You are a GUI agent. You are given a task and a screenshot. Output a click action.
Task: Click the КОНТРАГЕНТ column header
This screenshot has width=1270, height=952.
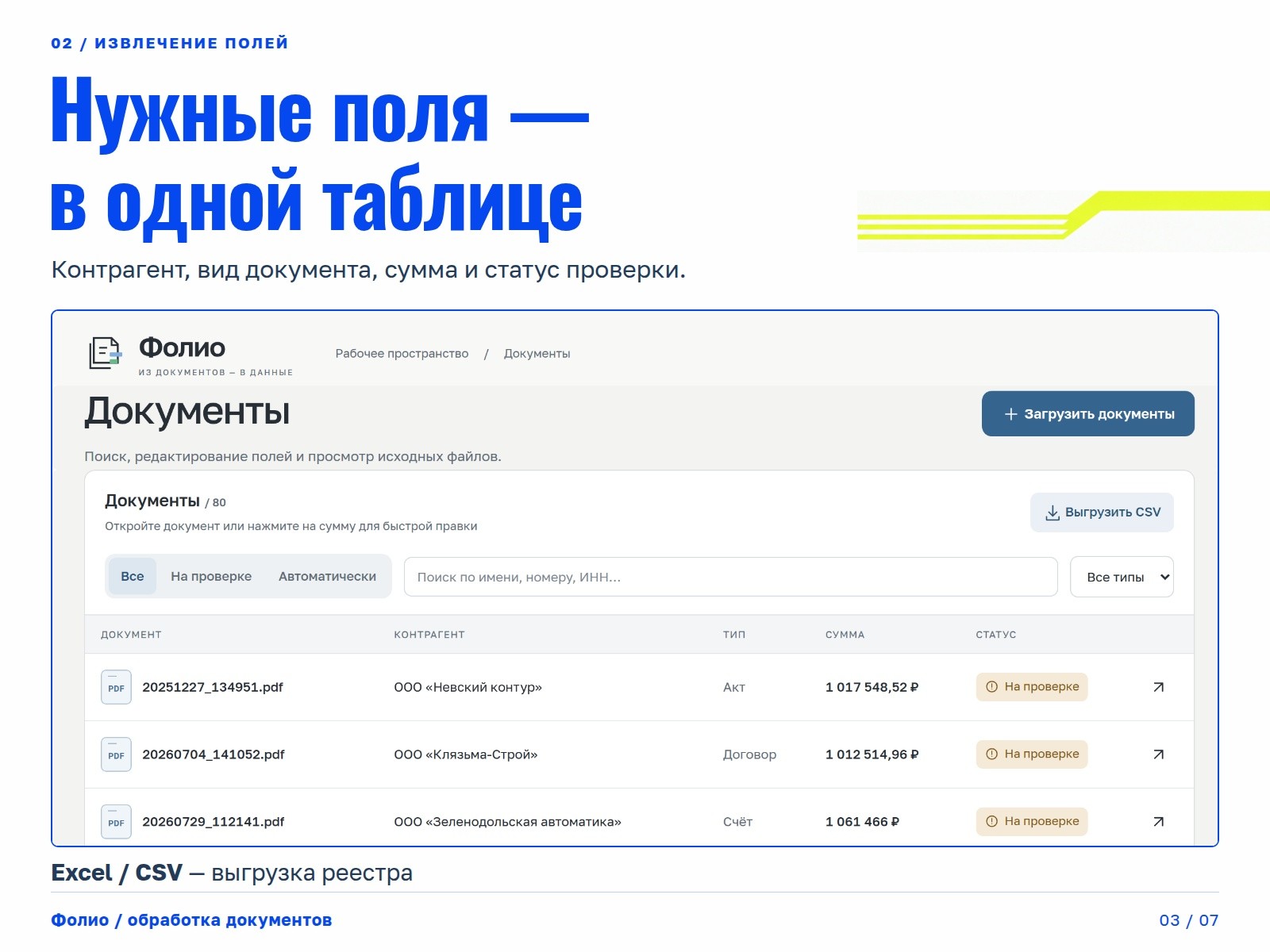(429, 635)
